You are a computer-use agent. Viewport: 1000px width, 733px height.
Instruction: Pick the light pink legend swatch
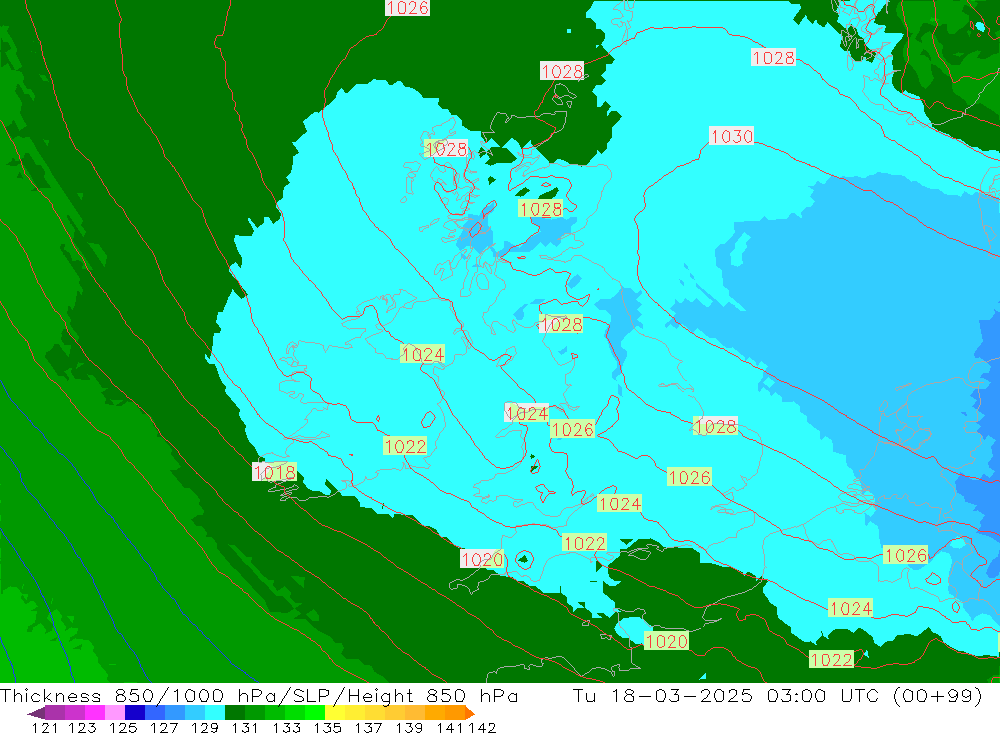point(115,712)
